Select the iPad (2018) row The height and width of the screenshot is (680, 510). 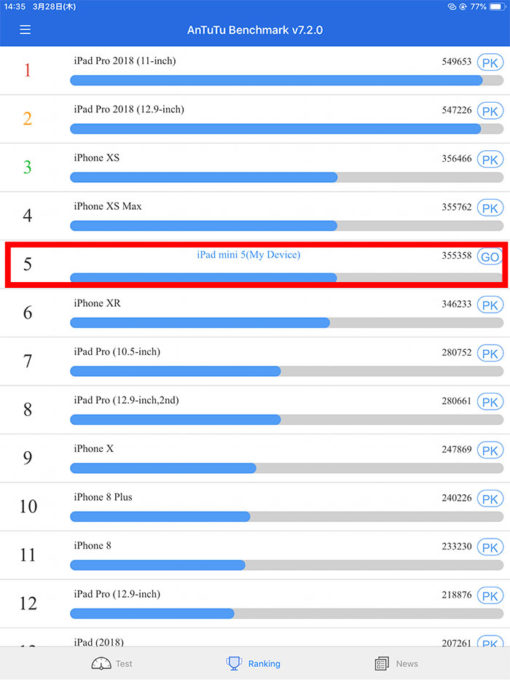255,638
